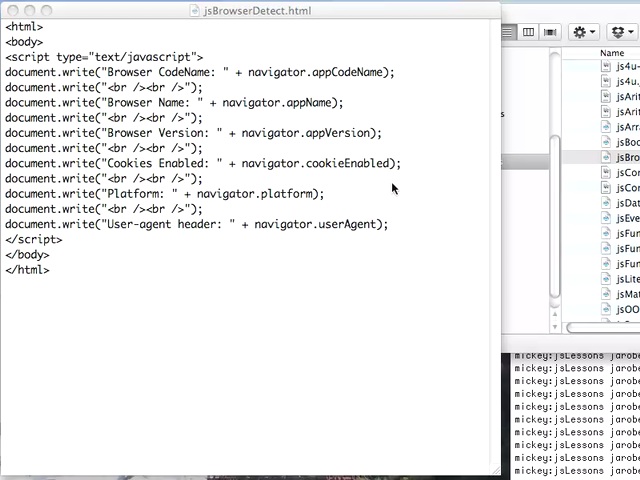Click the <body> opening tag line
This screenshot has width=640, height=480.
(24, 42)
